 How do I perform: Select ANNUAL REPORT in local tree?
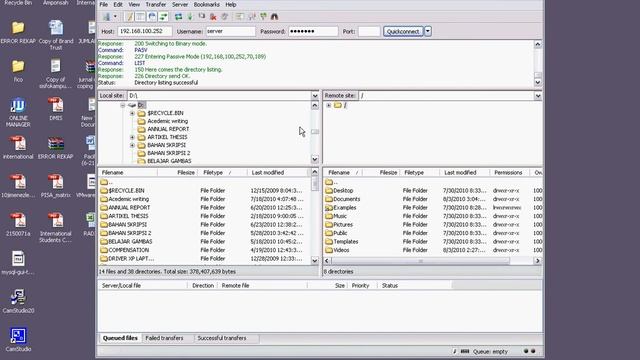[x=168, y=129]
